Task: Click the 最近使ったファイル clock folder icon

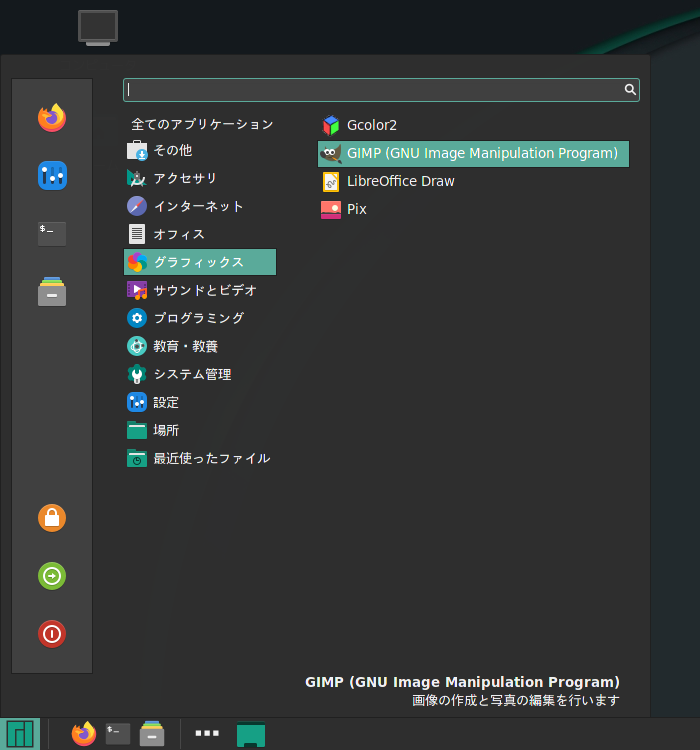Action: coord(137,458)
